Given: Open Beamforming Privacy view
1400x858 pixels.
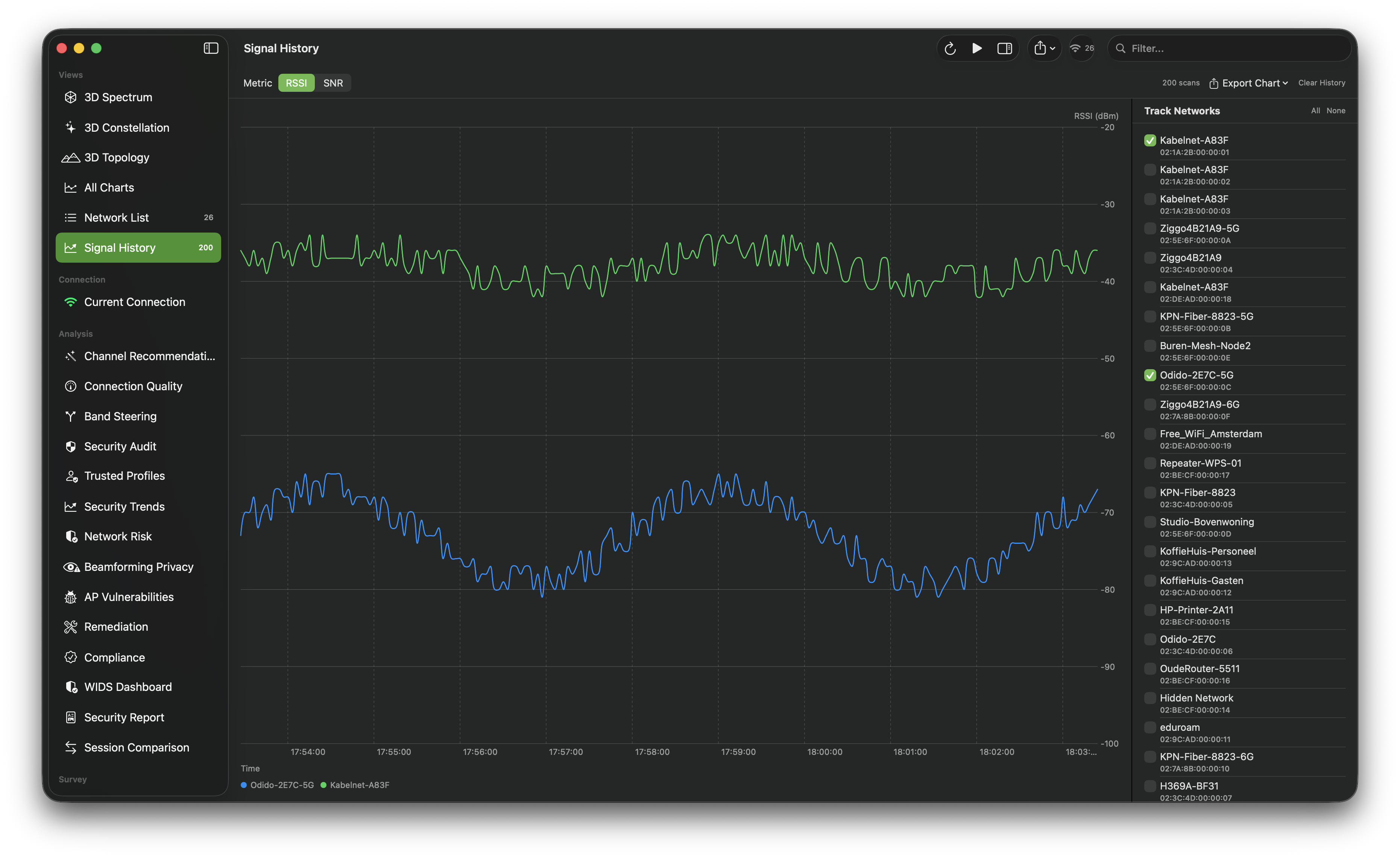Looking at the screenshot, I should 138,567.
